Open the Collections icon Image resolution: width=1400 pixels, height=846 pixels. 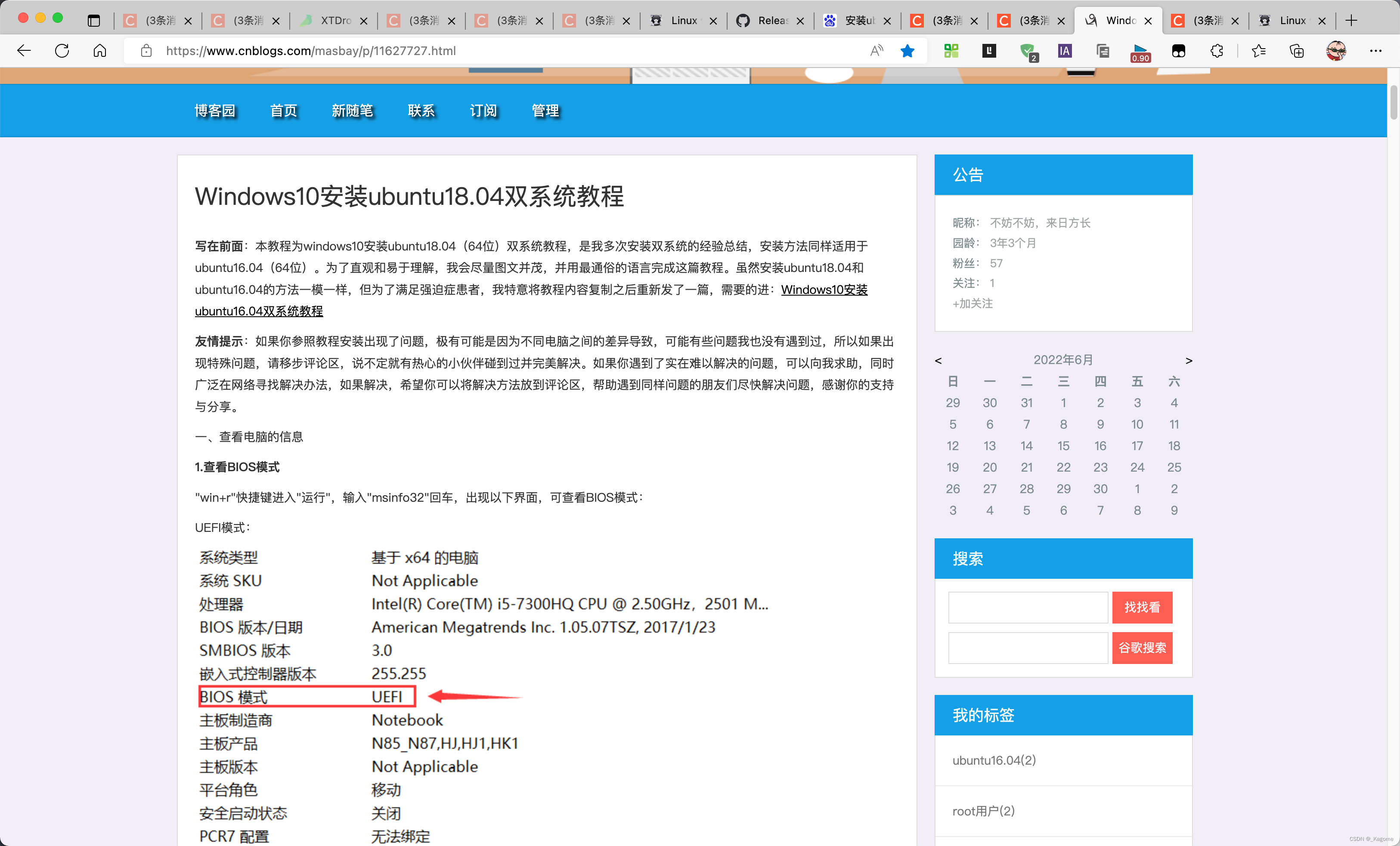click(1297, 51)
